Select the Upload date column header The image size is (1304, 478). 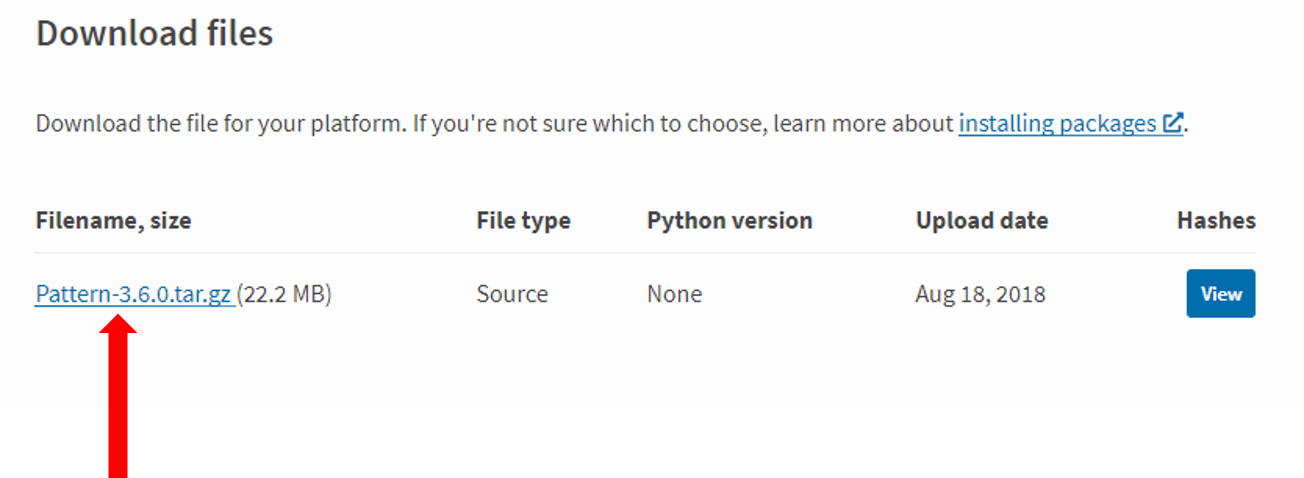(982, 221)
